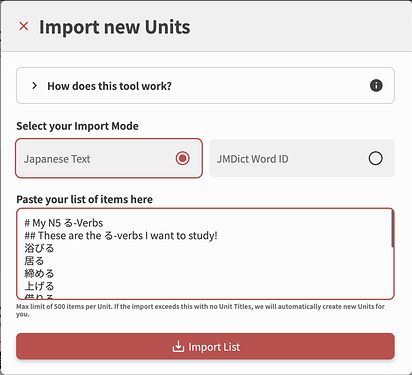The height and width of the screenshot is (375, 412).
Task: Click the scrollbar in the items textarea
Action: (x=392, y=229)
